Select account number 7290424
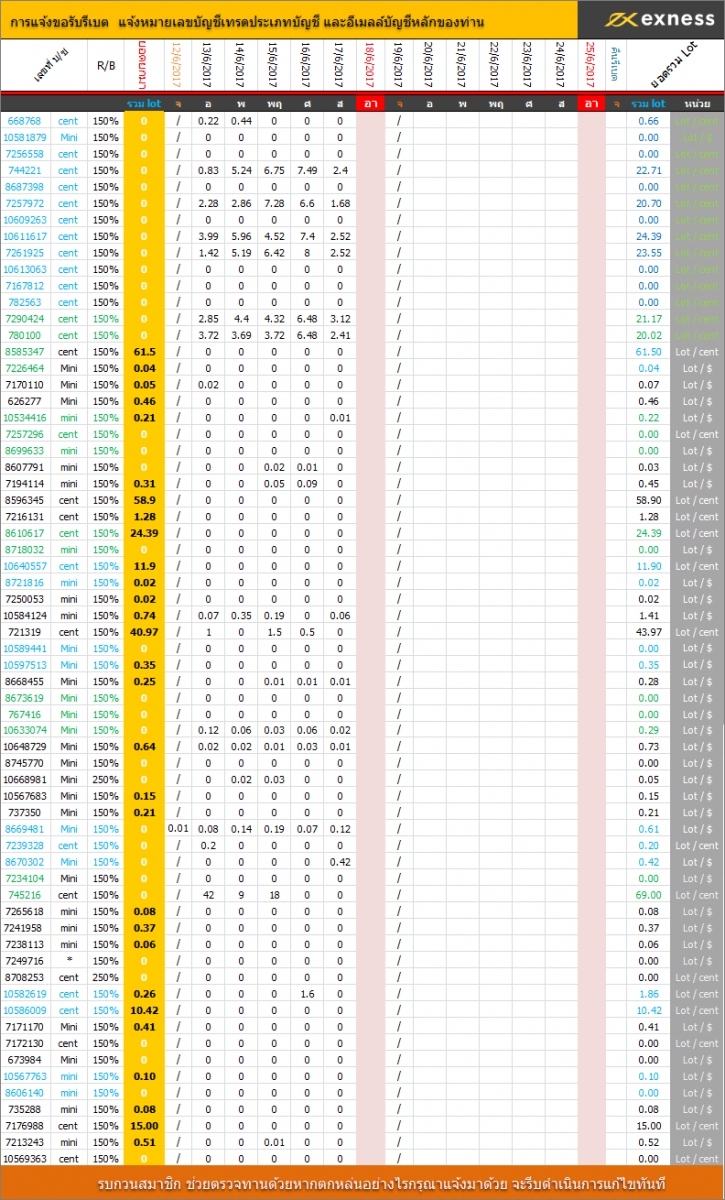The width and height of the screenshot is (725, 1200). coord(24,319)
